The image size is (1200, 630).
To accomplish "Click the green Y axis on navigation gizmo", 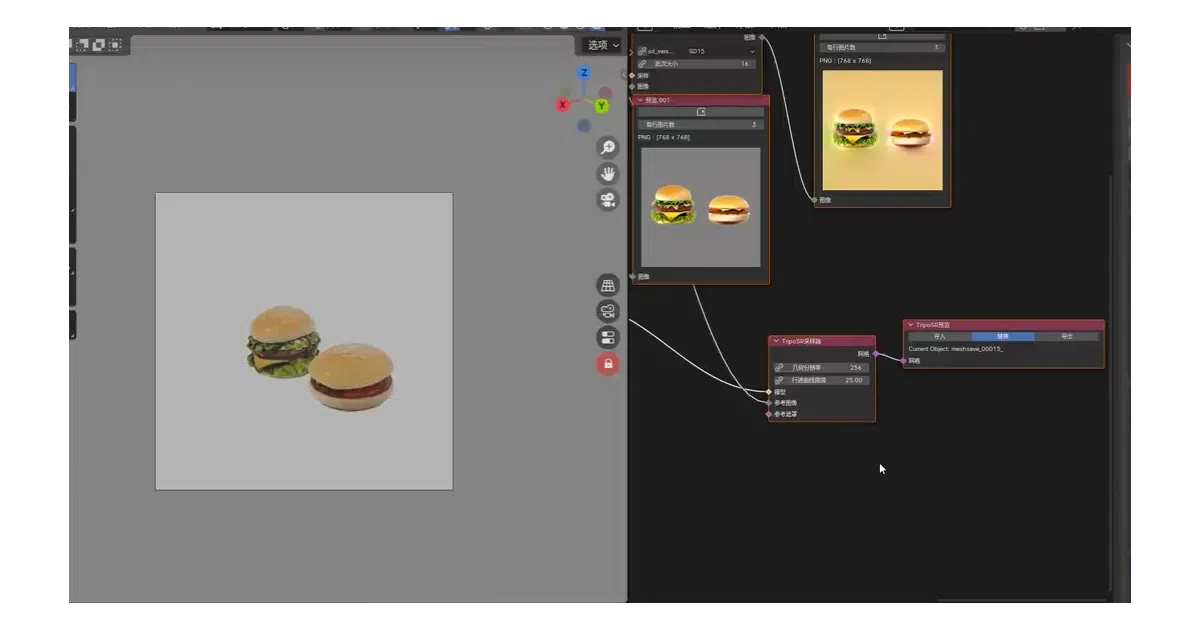I will click(602, 105).
